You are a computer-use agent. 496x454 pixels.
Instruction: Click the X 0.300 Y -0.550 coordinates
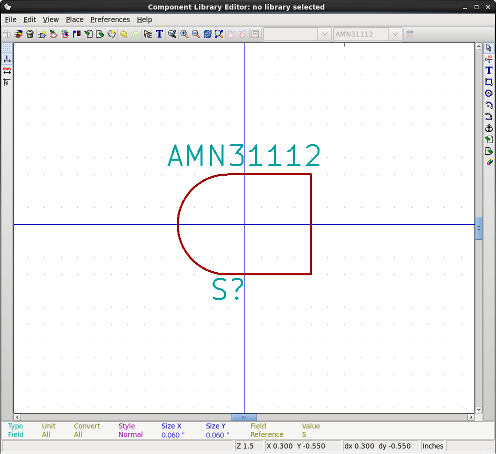(296, 446)
